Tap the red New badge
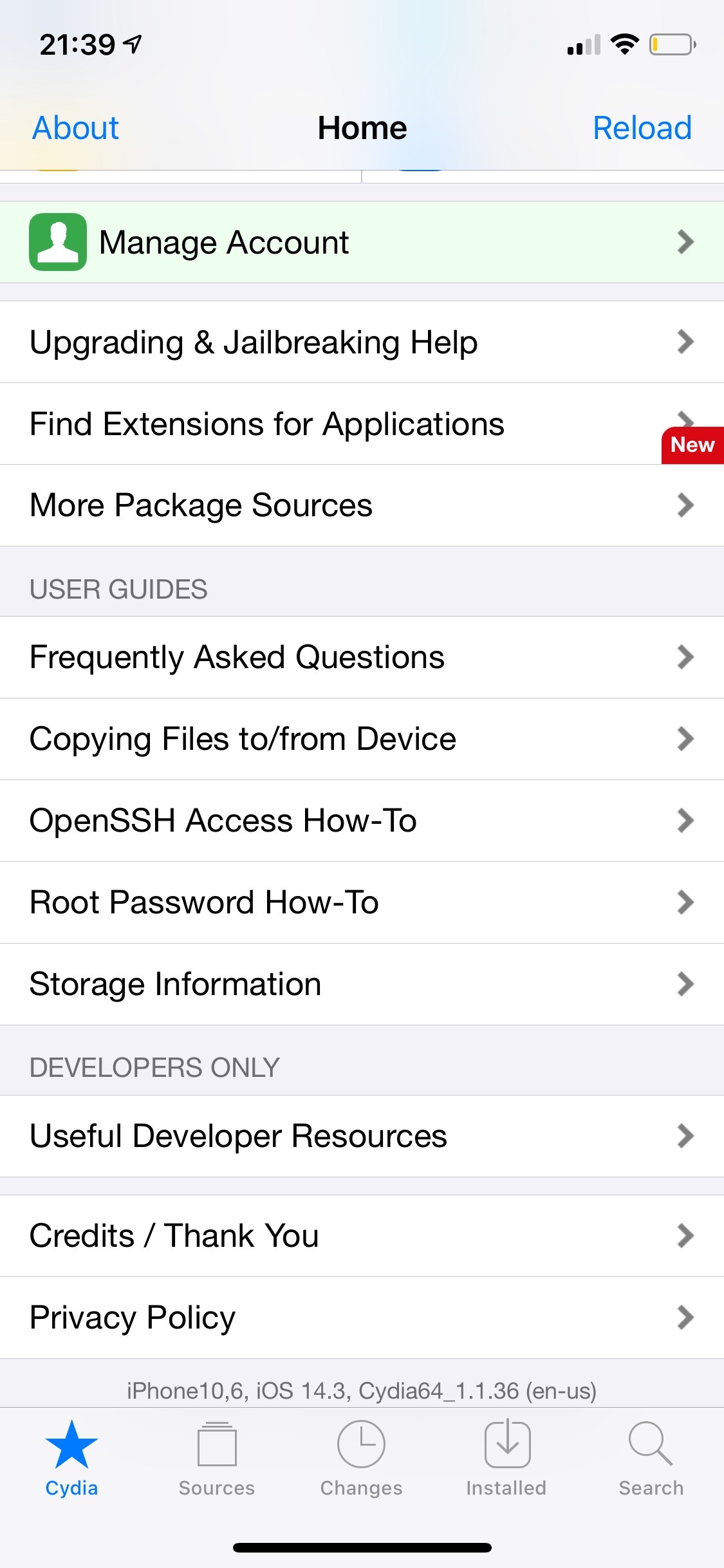This screenshot has width=724, height=1568. click(x=692, y=445)
